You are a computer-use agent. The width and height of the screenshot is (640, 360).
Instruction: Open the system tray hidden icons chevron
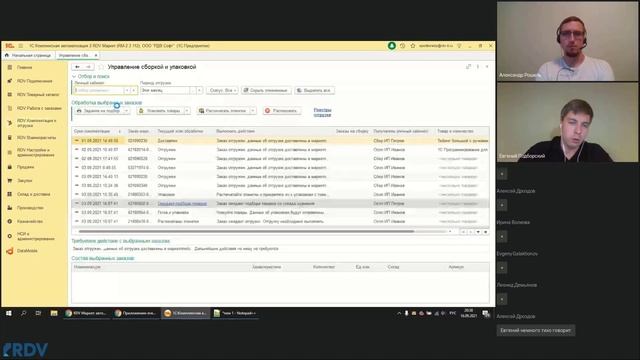[x=399, y=313]
